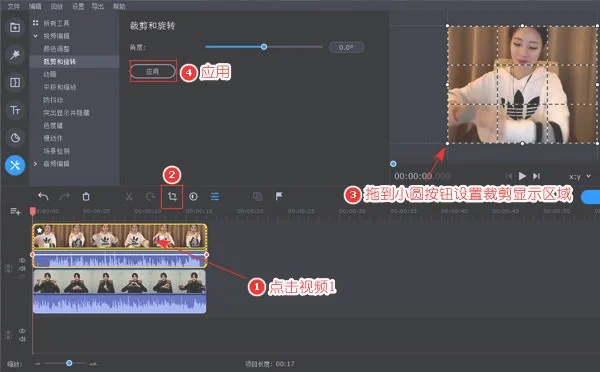
Task: Click the Crop tool icon
Action: pos(172,197)
